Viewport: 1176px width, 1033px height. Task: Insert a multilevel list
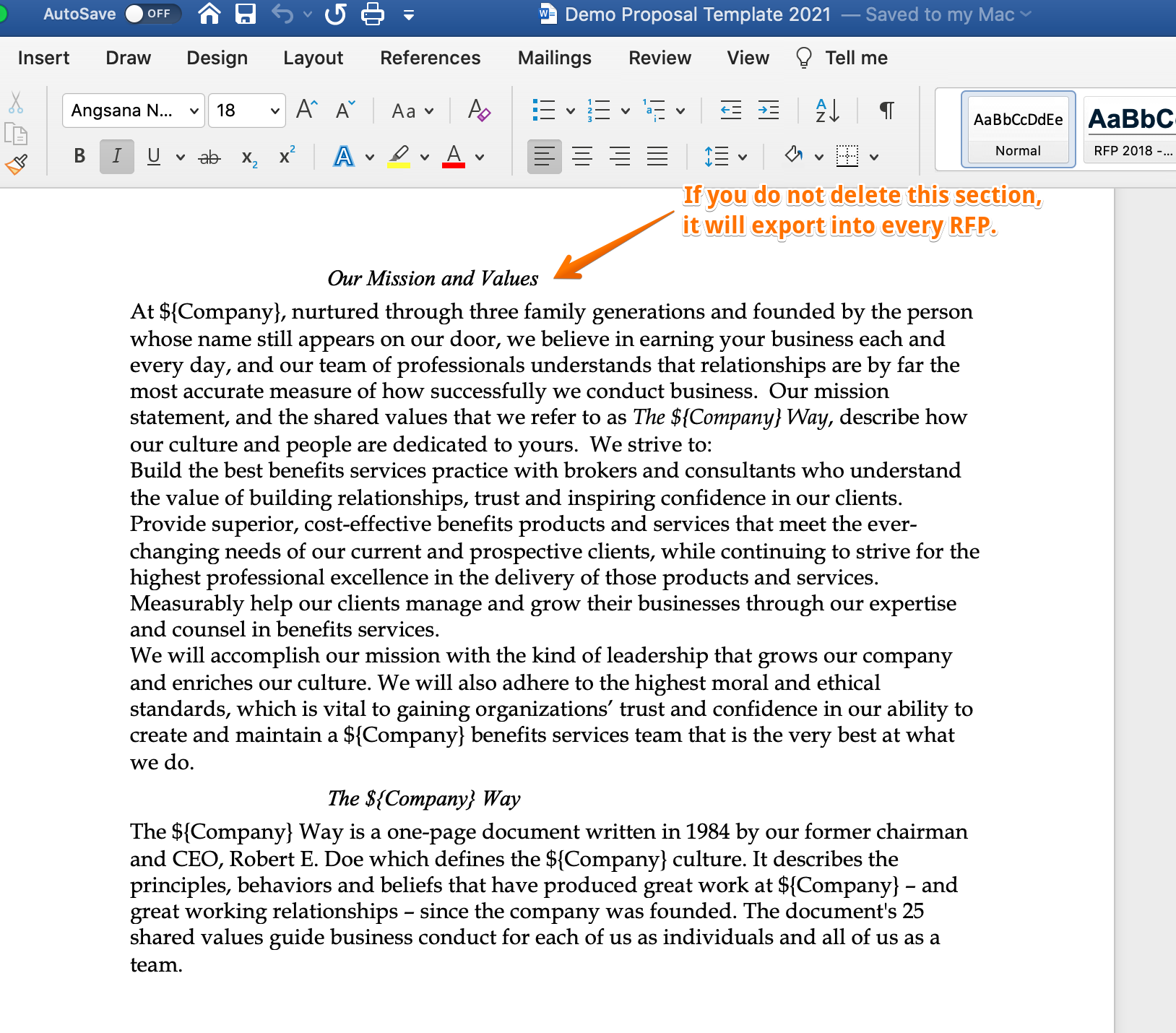[654, 110]
